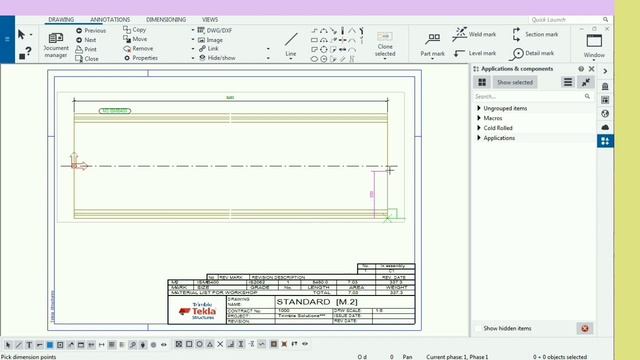640x360 pixels.
Task: Click the Remove command
Action: pyautogui.click(x=138, y=49)
